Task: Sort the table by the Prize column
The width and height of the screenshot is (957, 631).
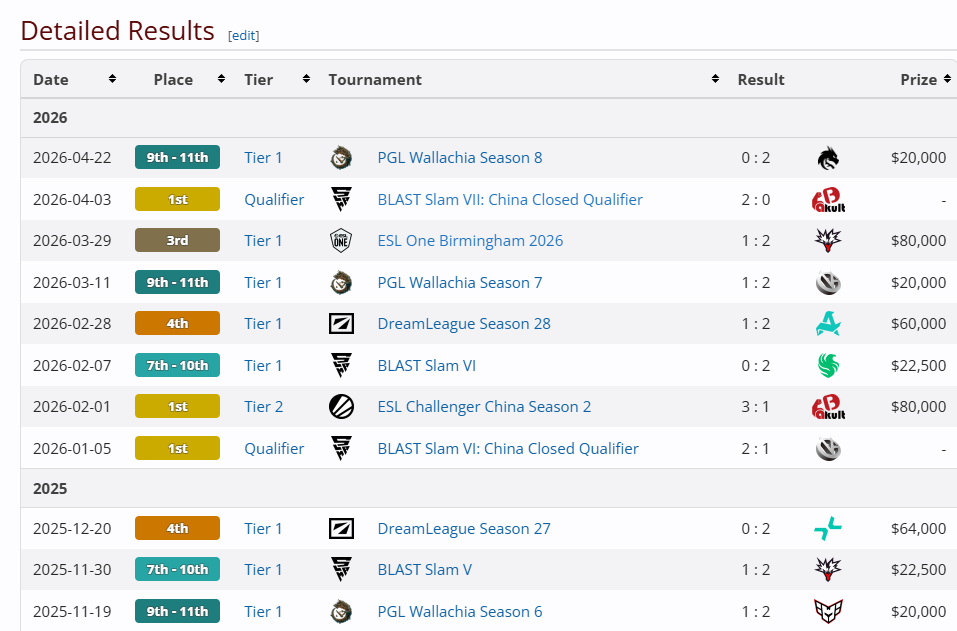Action: tap(947, 79)
